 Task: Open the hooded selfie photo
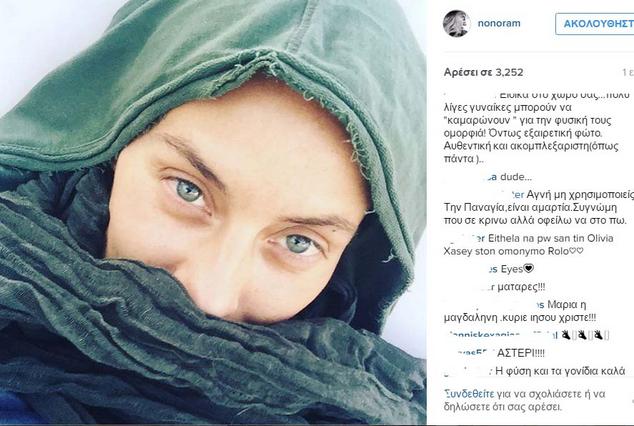(213, 212)
